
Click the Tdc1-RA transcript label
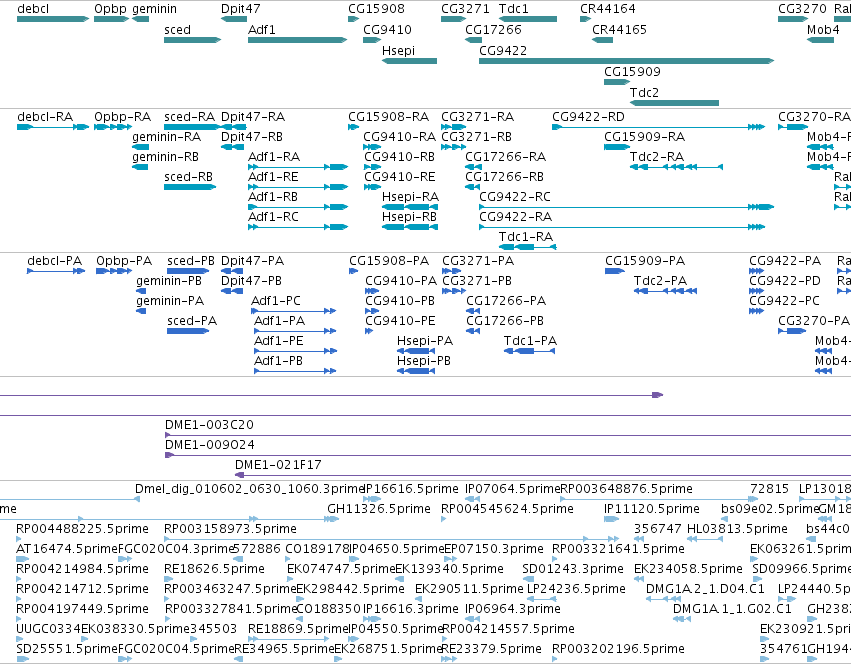point(525,237)
